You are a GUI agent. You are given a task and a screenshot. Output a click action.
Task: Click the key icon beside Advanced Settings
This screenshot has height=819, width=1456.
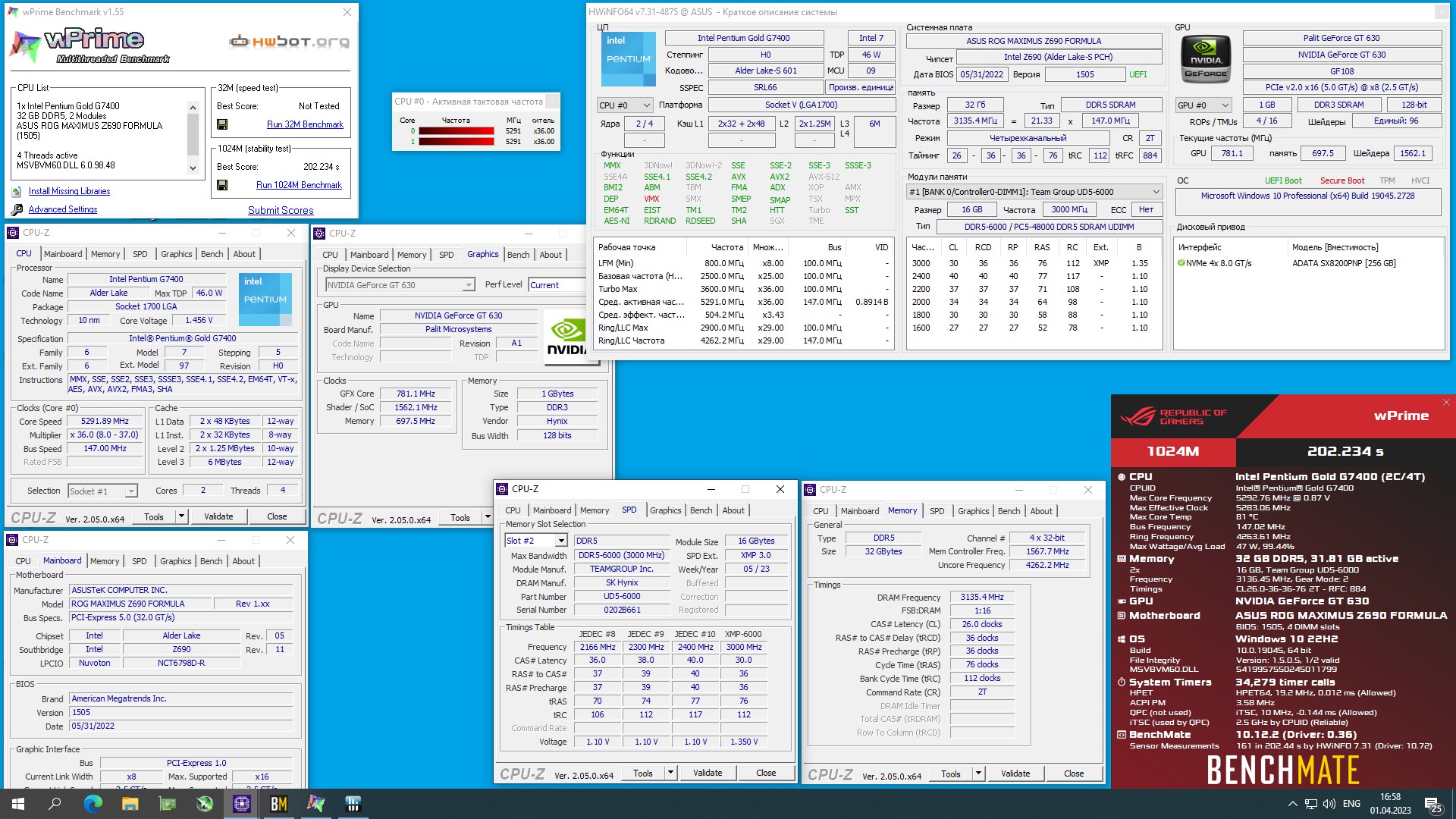[x=17, y=210]
